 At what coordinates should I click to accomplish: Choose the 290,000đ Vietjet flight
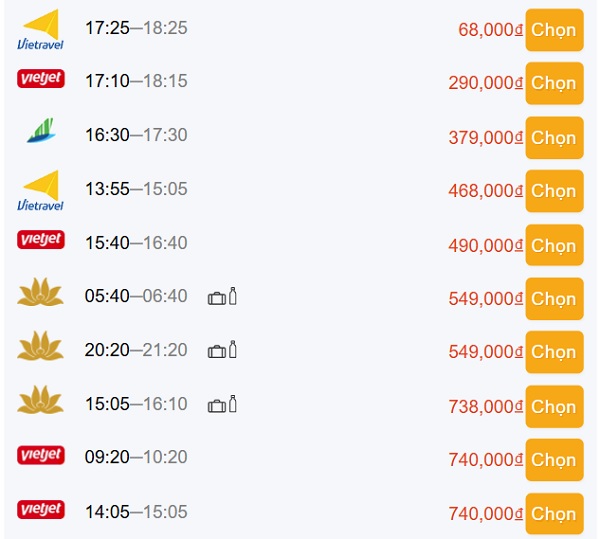(554, 83)
